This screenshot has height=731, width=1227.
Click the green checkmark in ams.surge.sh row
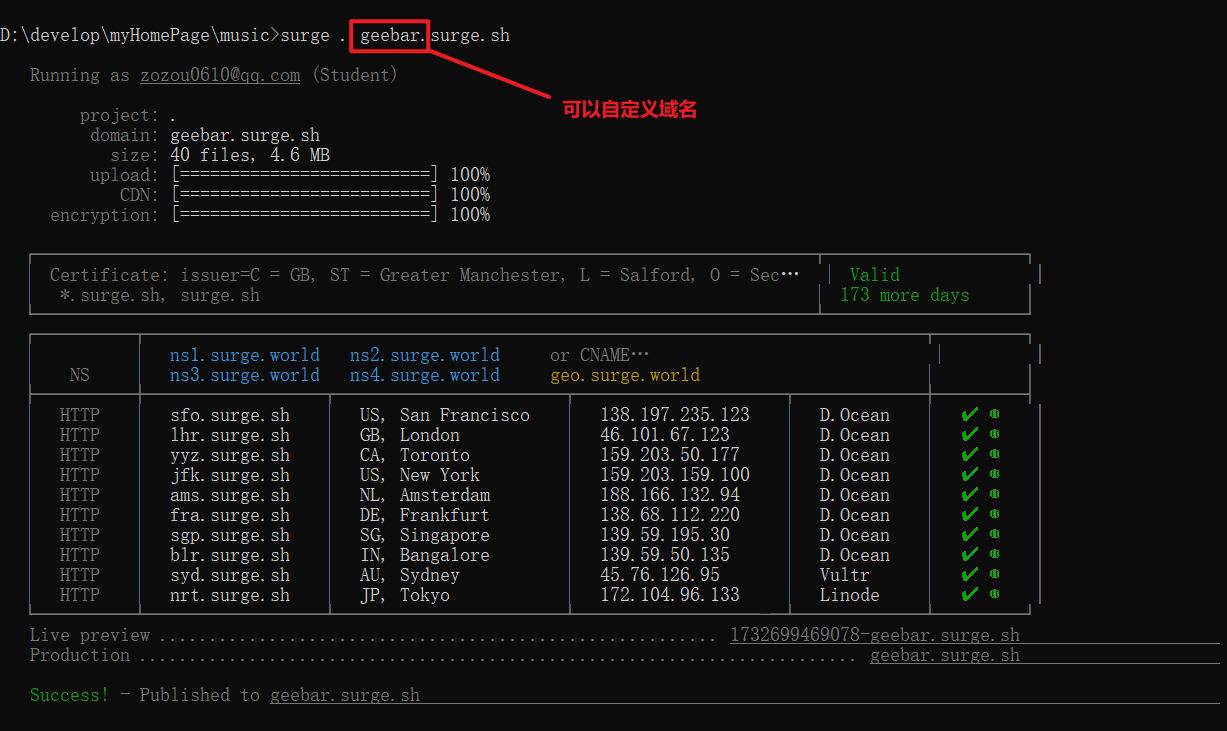point(969,495)
